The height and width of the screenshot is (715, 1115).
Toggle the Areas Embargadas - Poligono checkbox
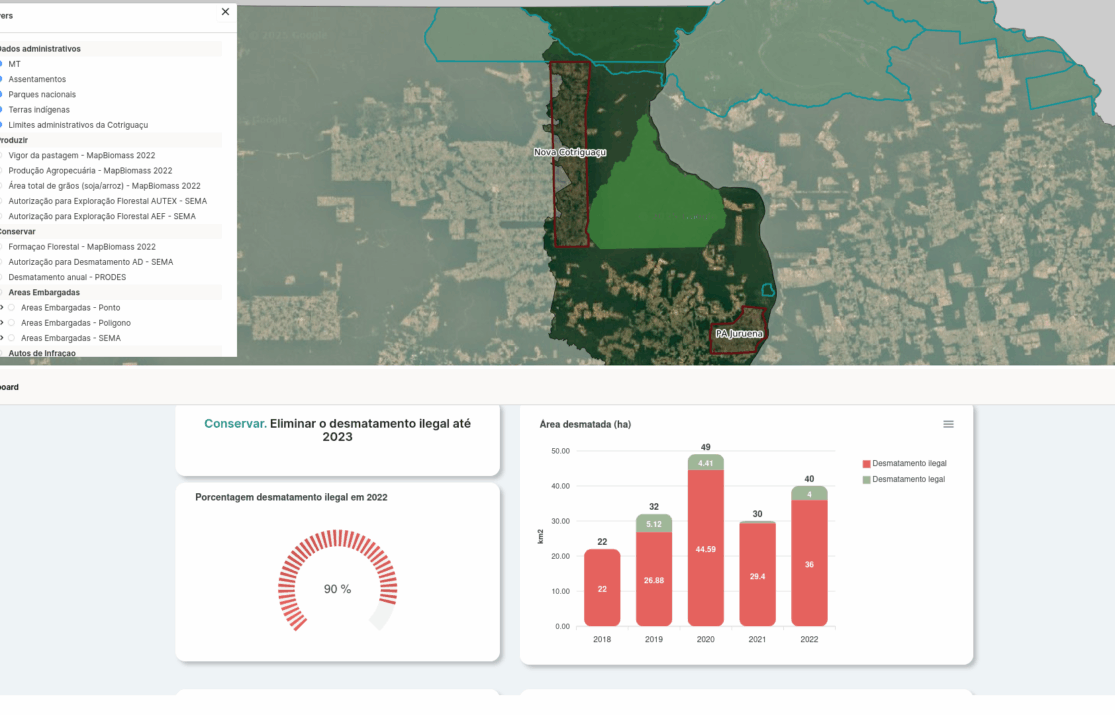pyautogui.click(x=12, y=323)
